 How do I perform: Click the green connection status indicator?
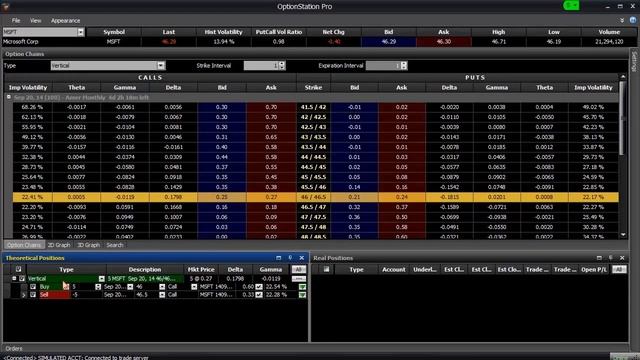click(571, 5)
